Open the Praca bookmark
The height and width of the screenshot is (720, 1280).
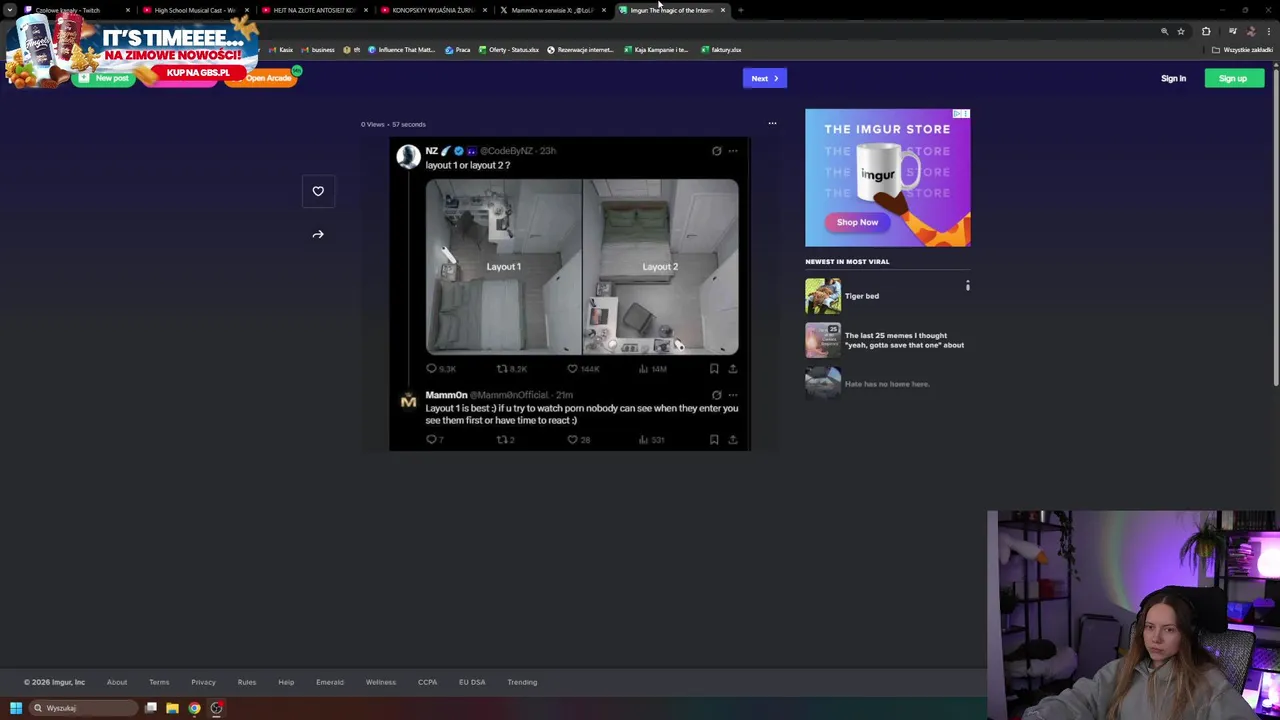point(457,50)
